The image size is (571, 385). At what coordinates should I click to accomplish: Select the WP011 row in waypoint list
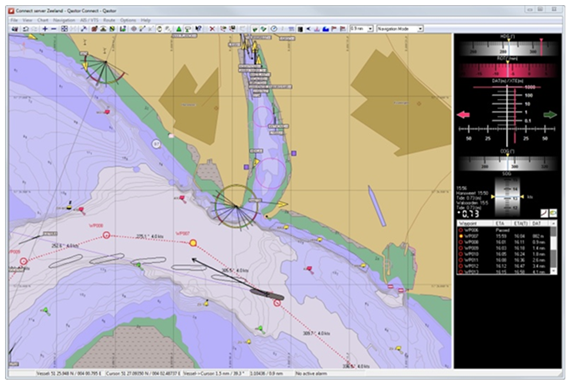(504, 260)
